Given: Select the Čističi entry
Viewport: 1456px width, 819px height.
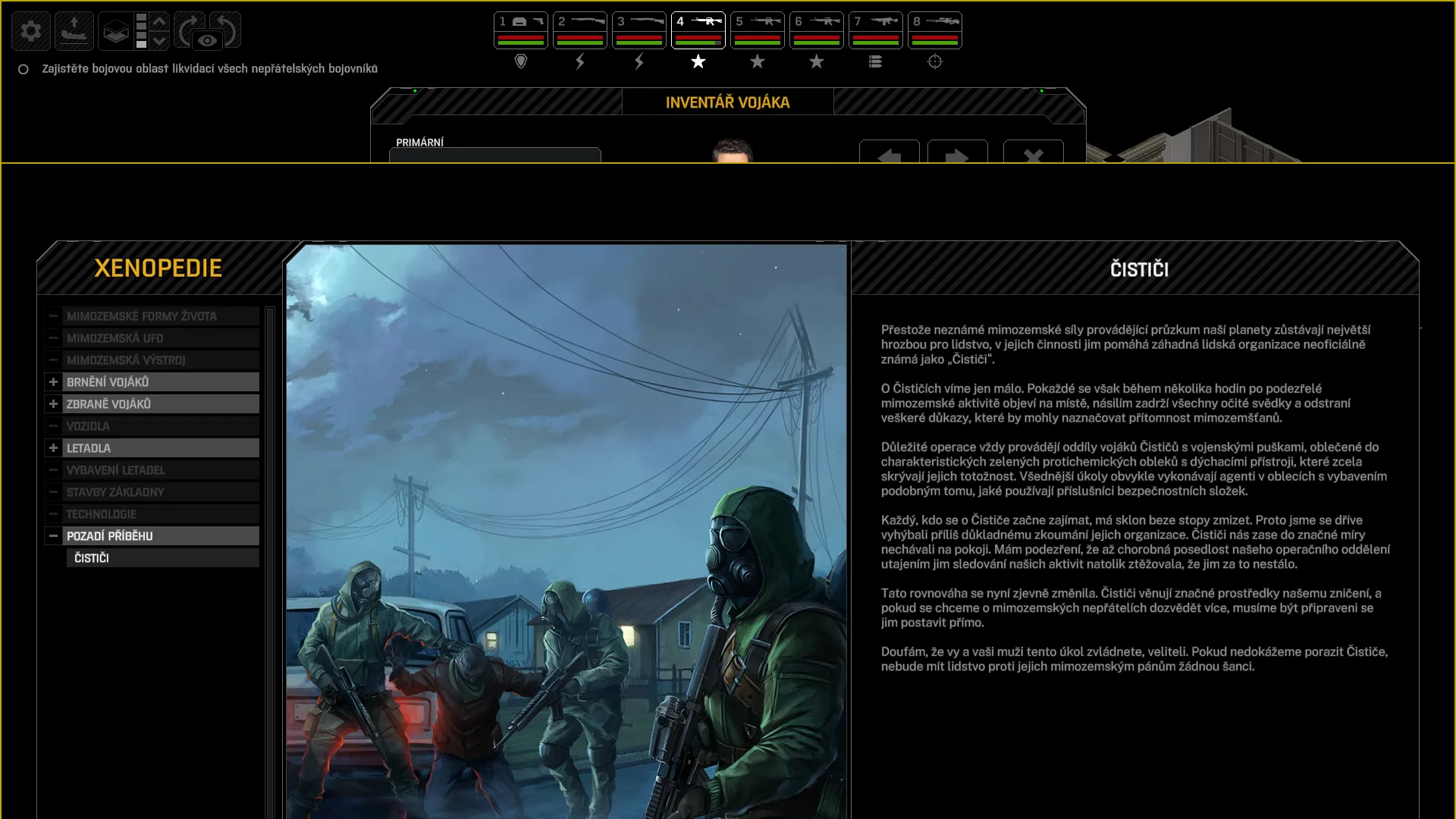Looking at the screenshot, I should [x=163, y=558].
